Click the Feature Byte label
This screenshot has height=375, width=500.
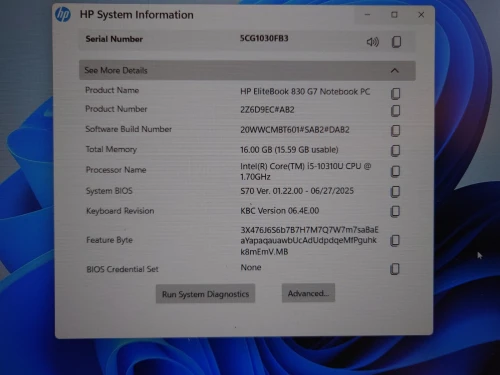(x=109, y=240)
